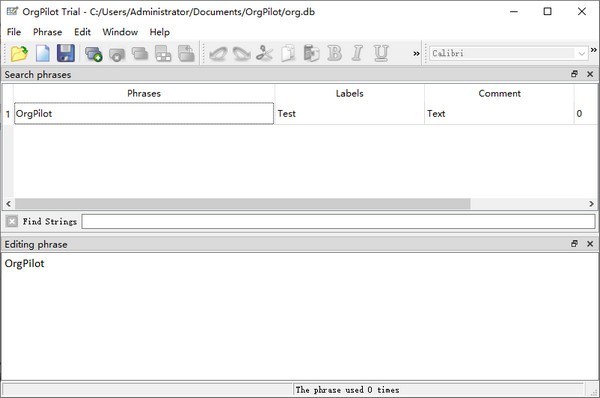Float the Search phrases panel
This screenshot has width=600, height=398.
pyautogui.click(x=574, y=74)
